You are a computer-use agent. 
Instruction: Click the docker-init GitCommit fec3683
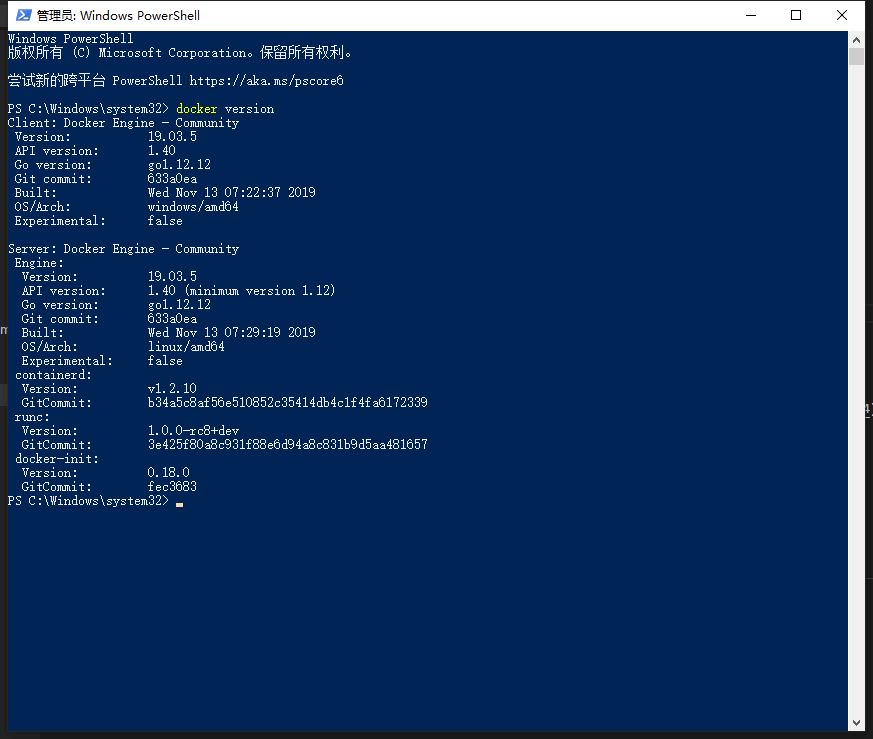tap(172, 487)
